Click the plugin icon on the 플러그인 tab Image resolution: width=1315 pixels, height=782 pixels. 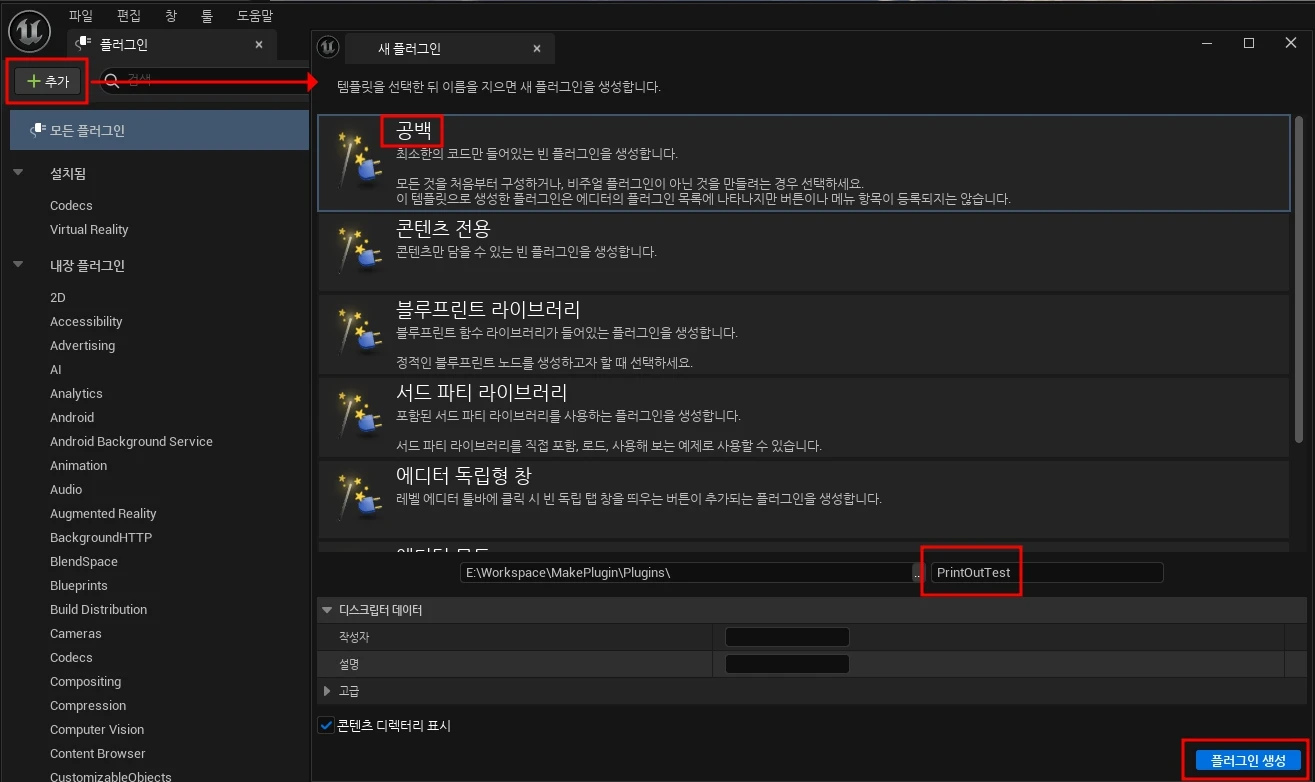(x=85, y=44)
